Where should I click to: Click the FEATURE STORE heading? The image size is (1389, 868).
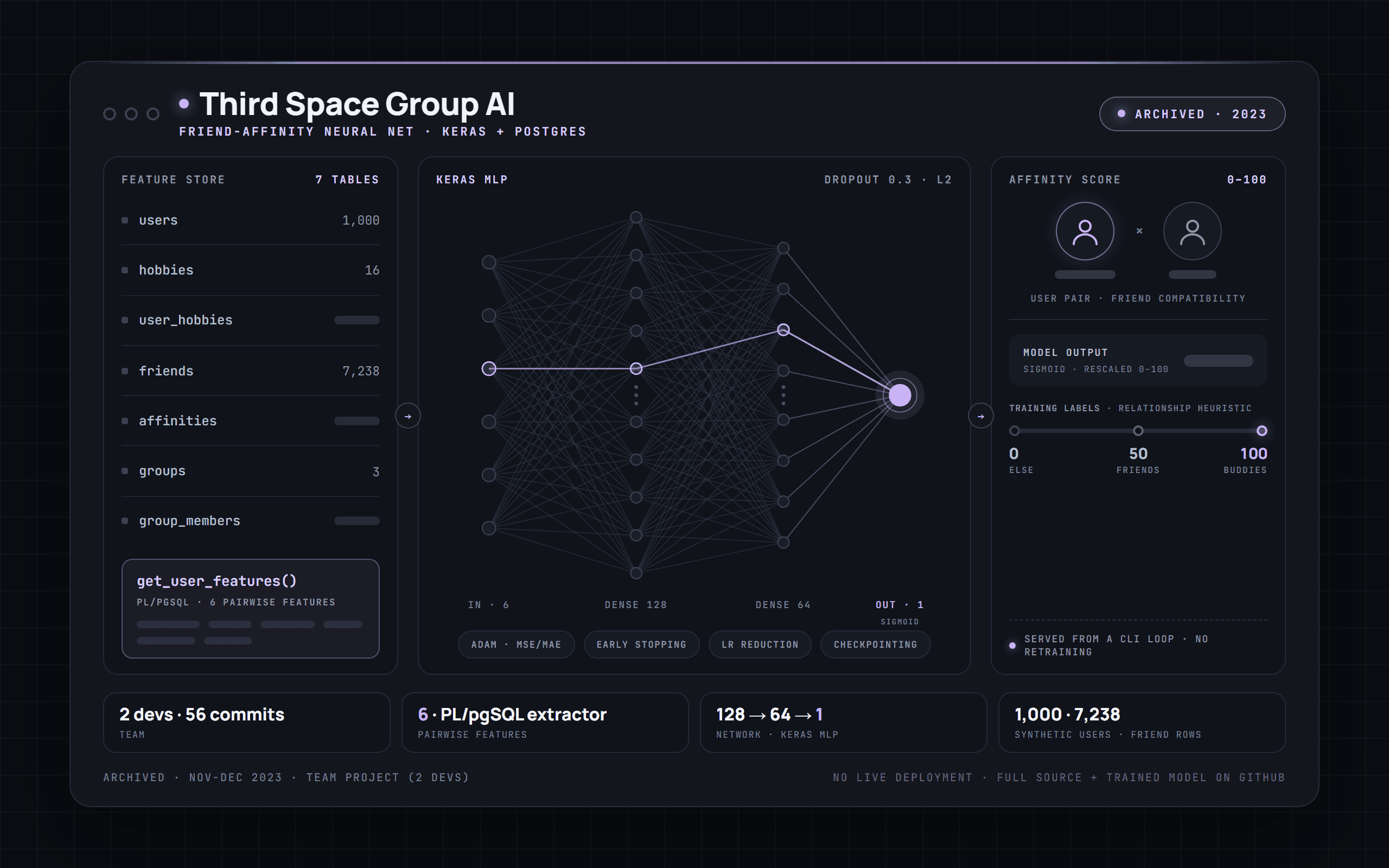pos(173,180)
